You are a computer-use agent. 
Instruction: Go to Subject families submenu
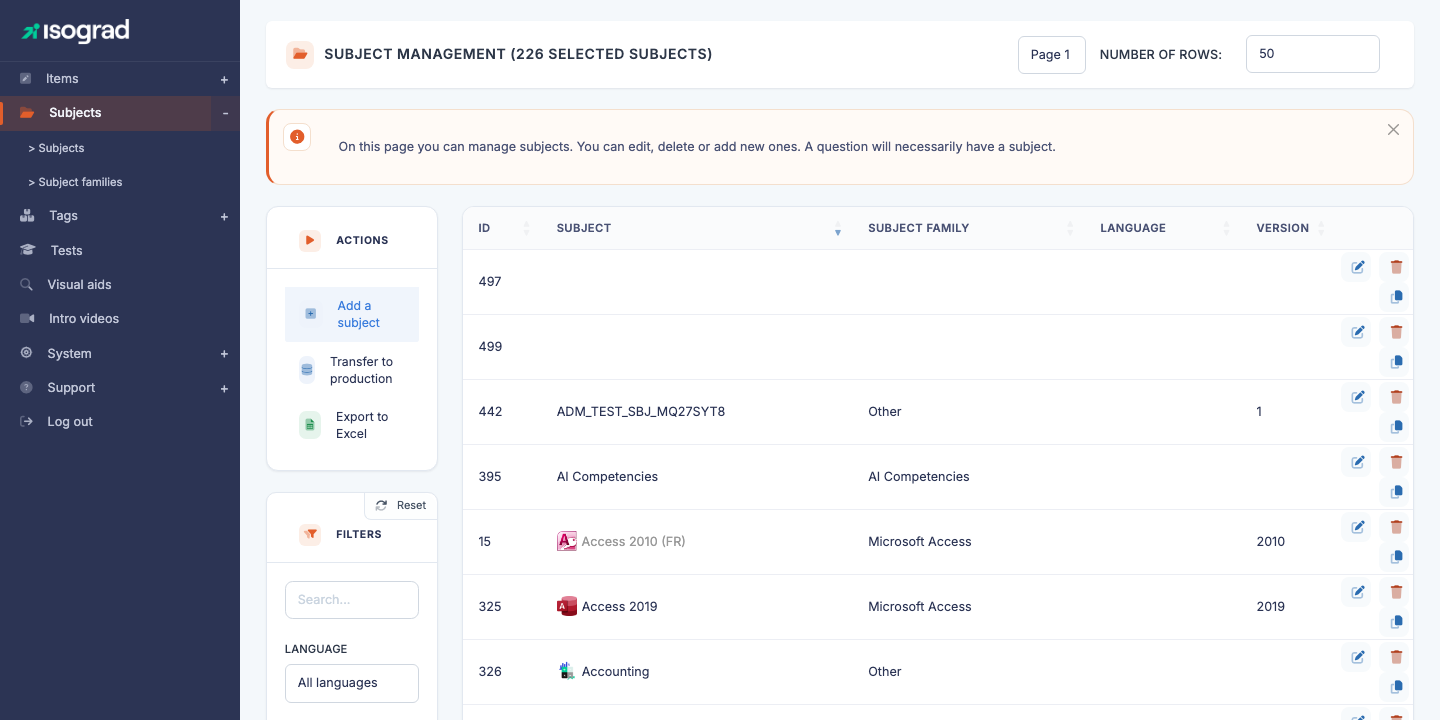pyautogui.click(x=75, y=182)
